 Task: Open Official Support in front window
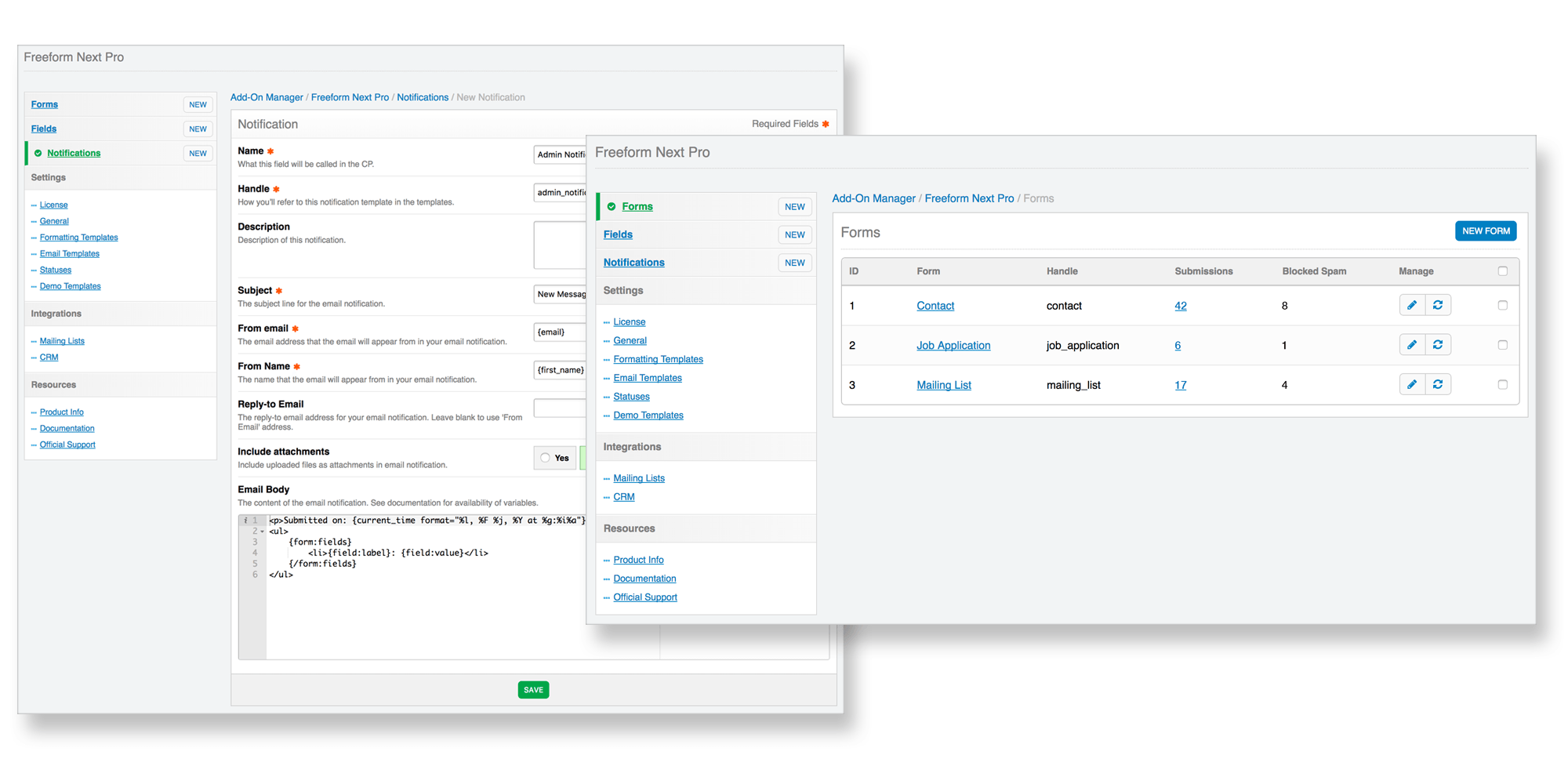pyautogui.click(x=645, y=597)
